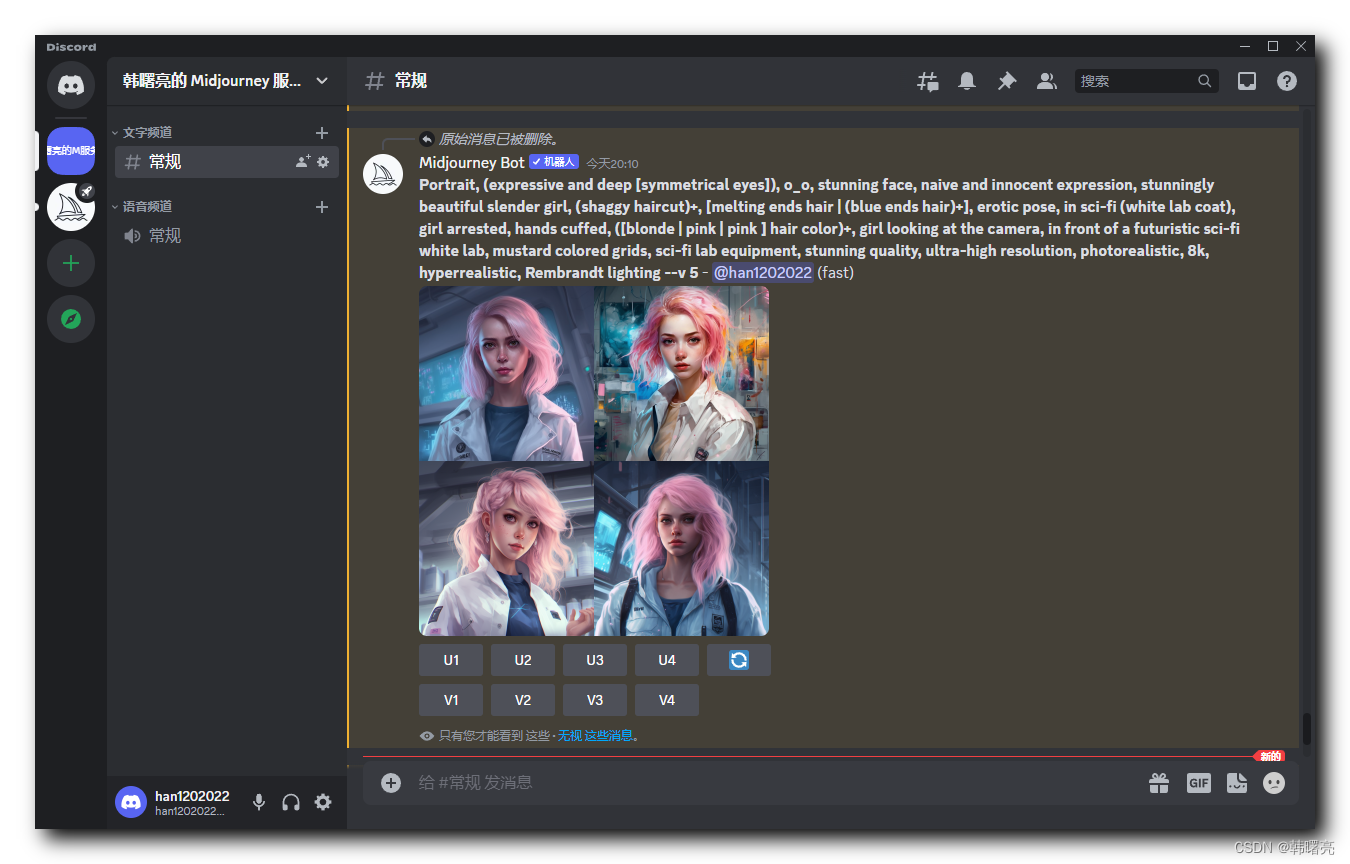The width and height of the screenshot is (1350, 864).
Task: Upscale image with U4
Action: [667, 660]
